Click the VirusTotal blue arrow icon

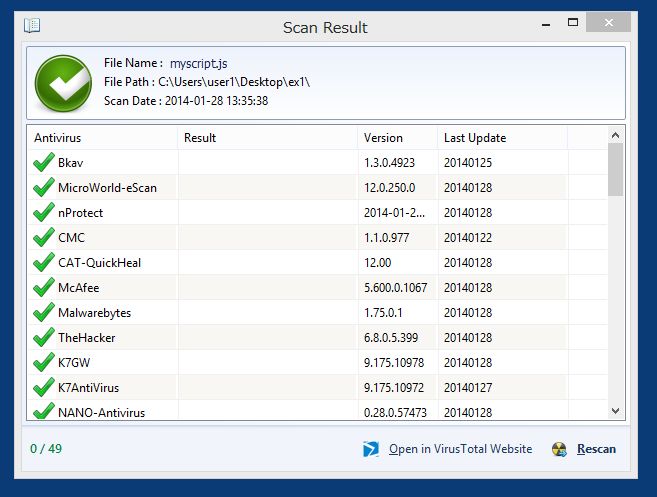371,449
